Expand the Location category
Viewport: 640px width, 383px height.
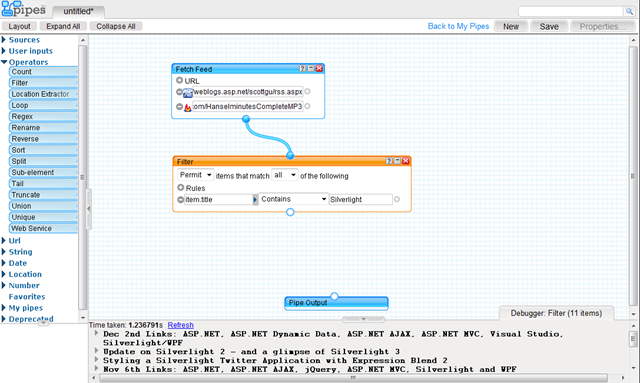pos(4,274)
